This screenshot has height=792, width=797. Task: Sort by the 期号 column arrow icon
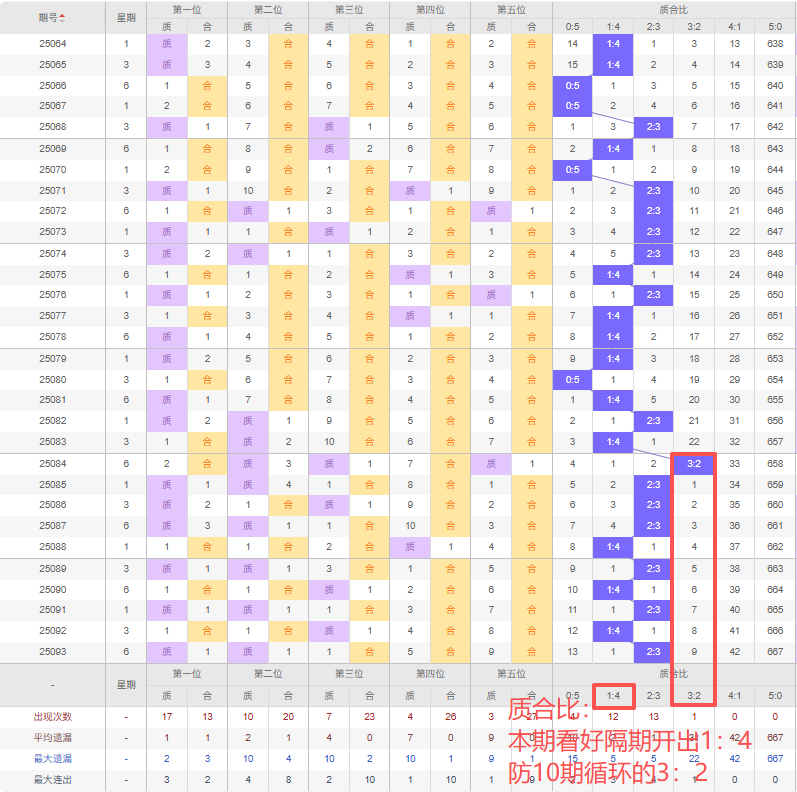(62, 18)
